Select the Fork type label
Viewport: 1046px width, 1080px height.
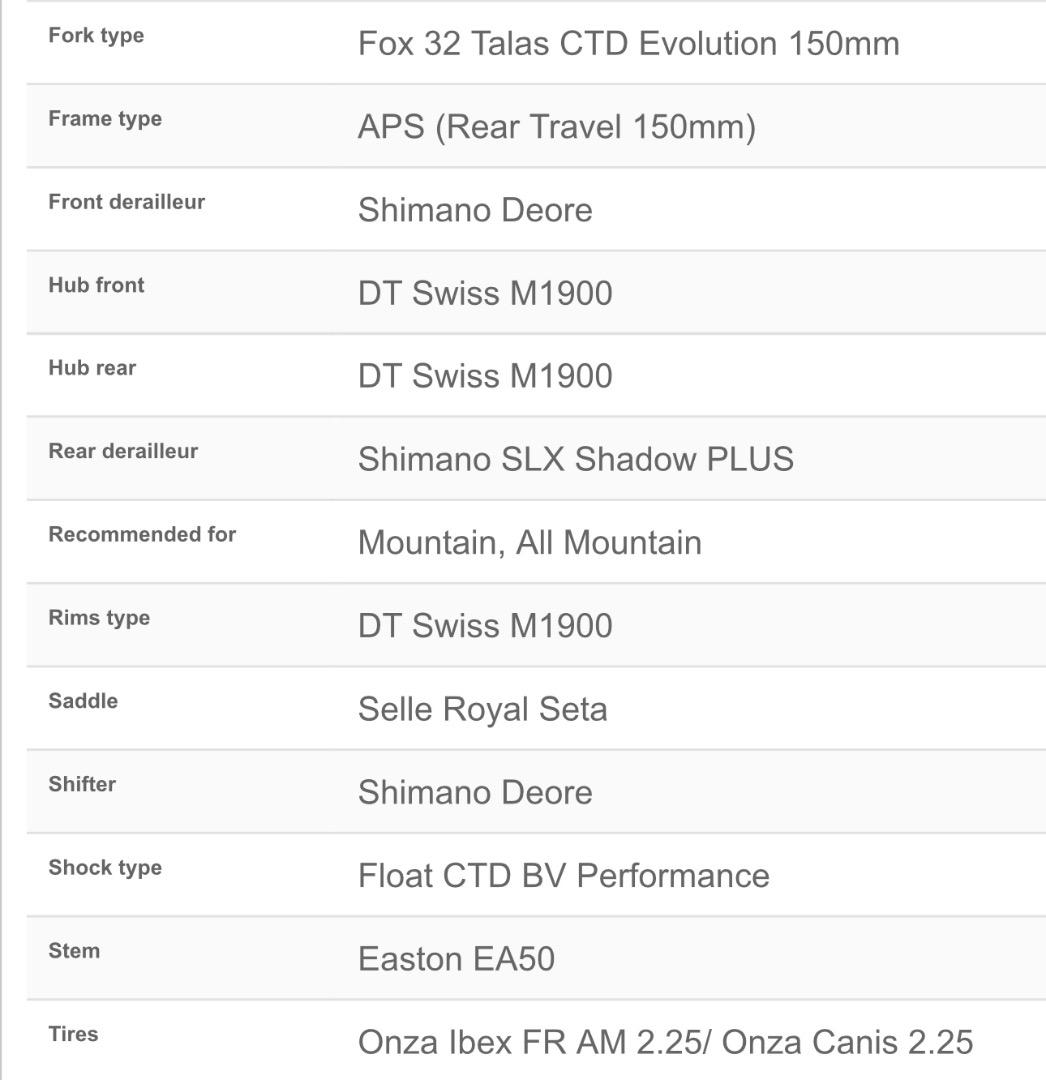tap(96, 35)
